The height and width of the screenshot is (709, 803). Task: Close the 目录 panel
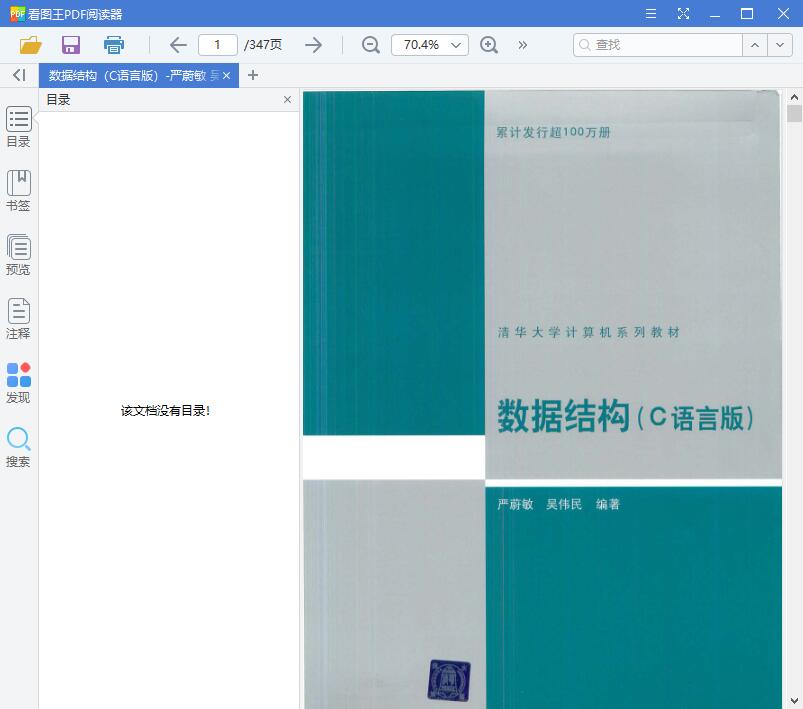click(x=287, y=99)
